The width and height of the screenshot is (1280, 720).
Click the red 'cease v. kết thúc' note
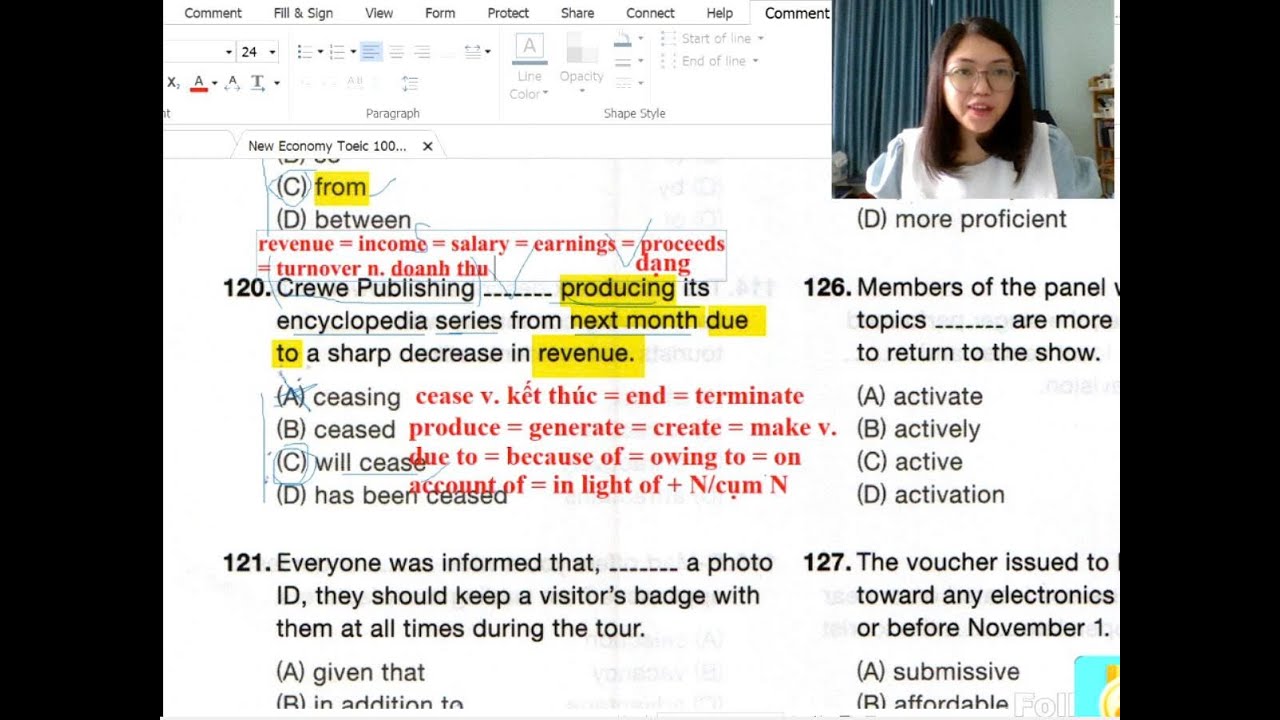pyautogui.click(x=609, y=396)
